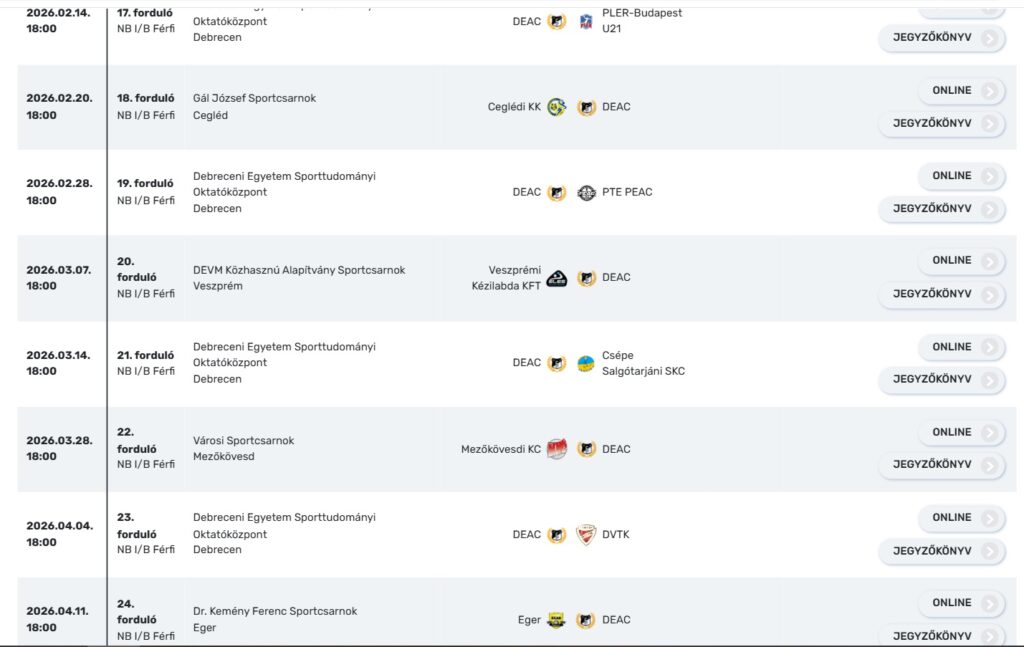
Task: Click the Gál József Sportcsarnok venue text
Action: [254, 98]
